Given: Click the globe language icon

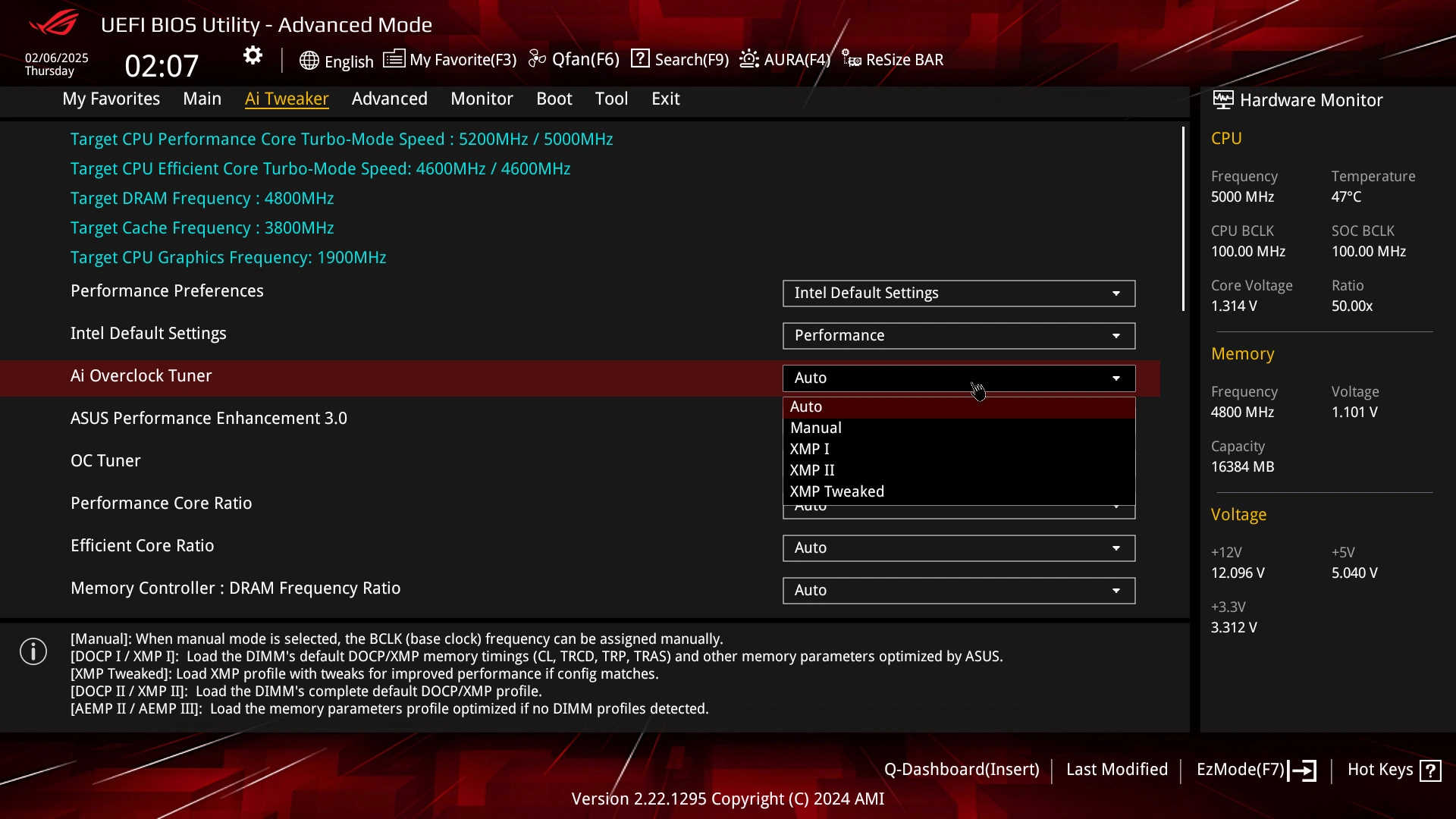Looking at the screenshot, I should point(309,61).
